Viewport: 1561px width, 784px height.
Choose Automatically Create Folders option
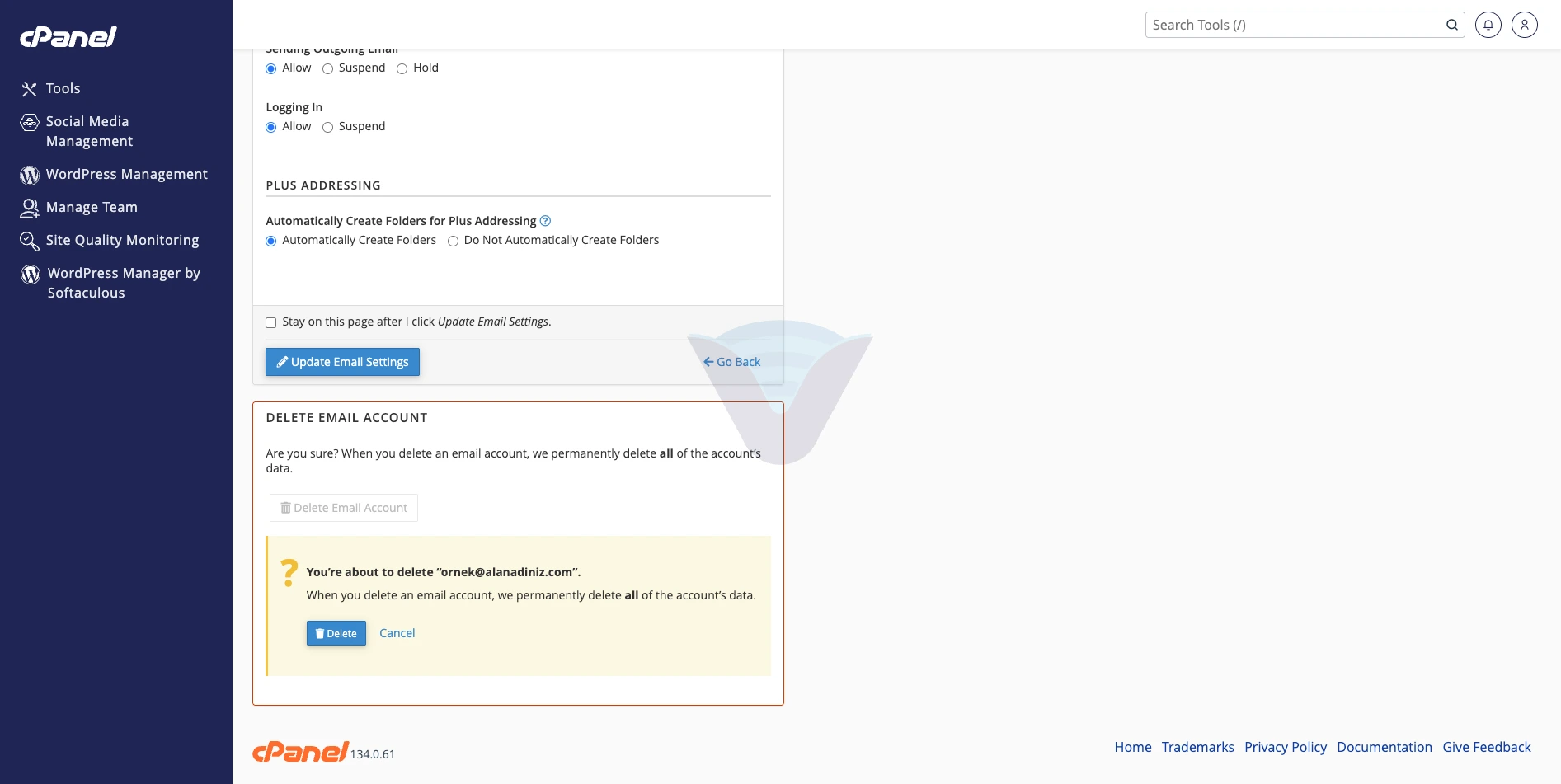[270, 241]
